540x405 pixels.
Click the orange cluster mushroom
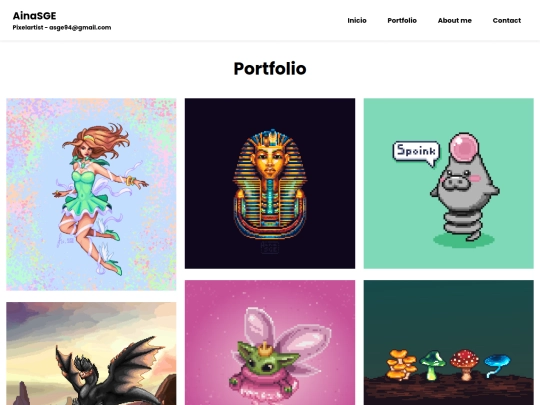pos(401,365)
